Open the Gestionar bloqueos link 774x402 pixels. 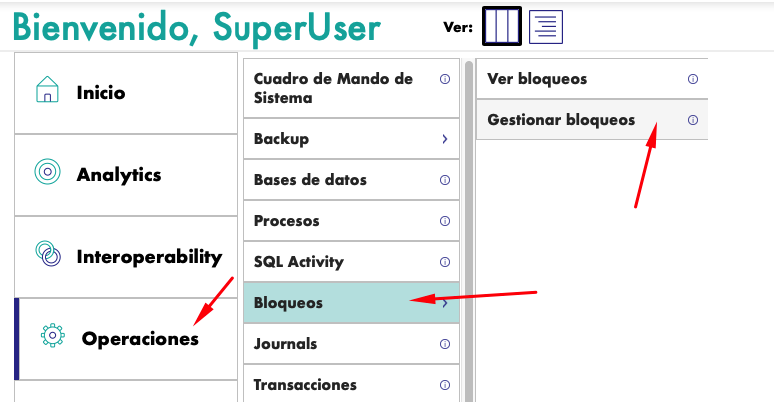(561, 120)
